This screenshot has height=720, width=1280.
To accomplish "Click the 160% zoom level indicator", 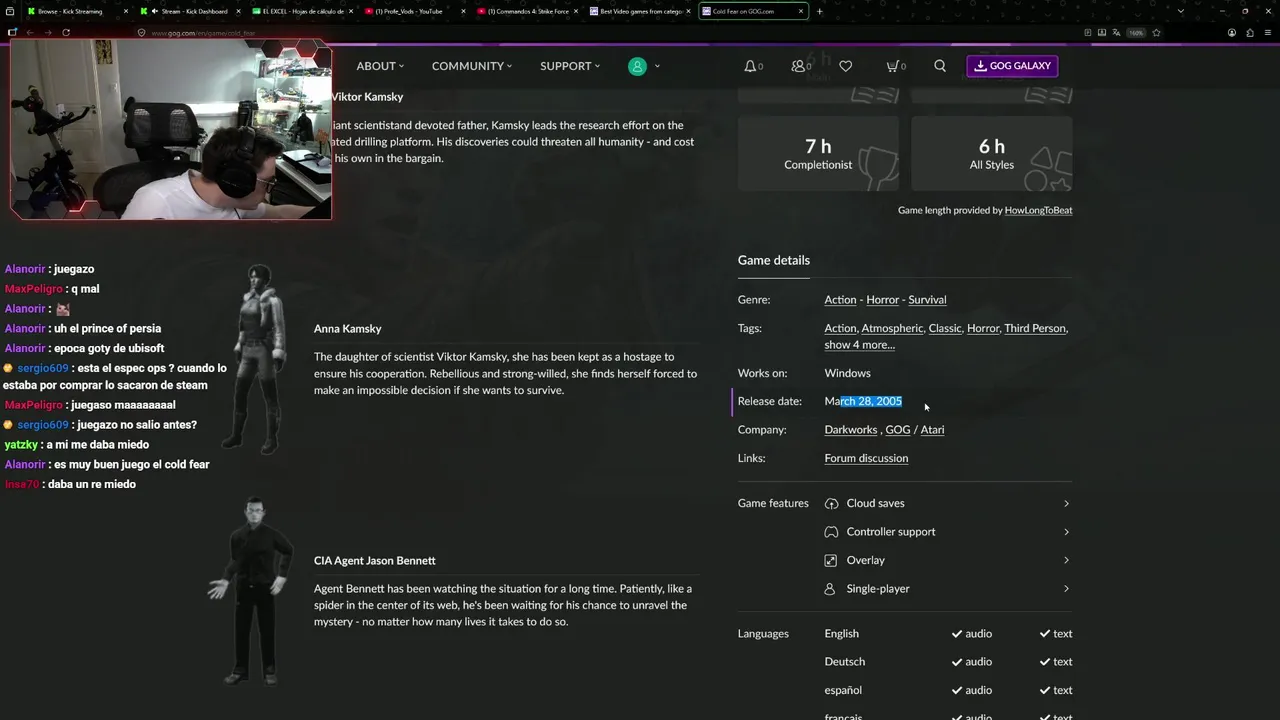I will click(x=1136, y=32).
